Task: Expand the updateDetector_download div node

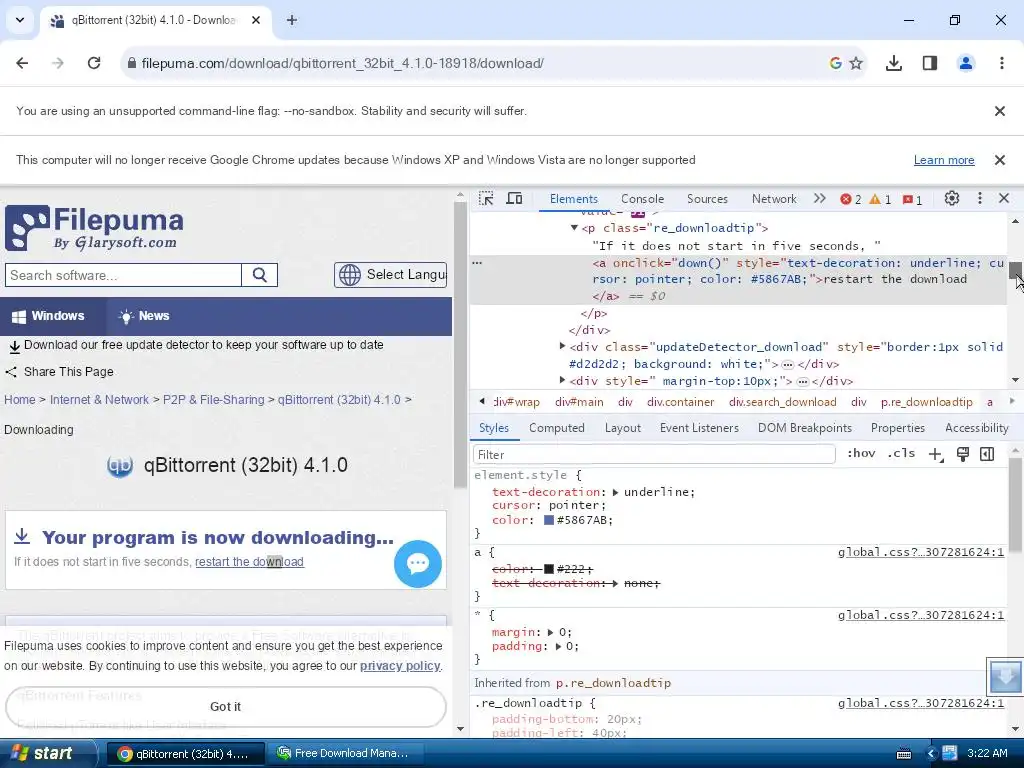Action: 562,346
